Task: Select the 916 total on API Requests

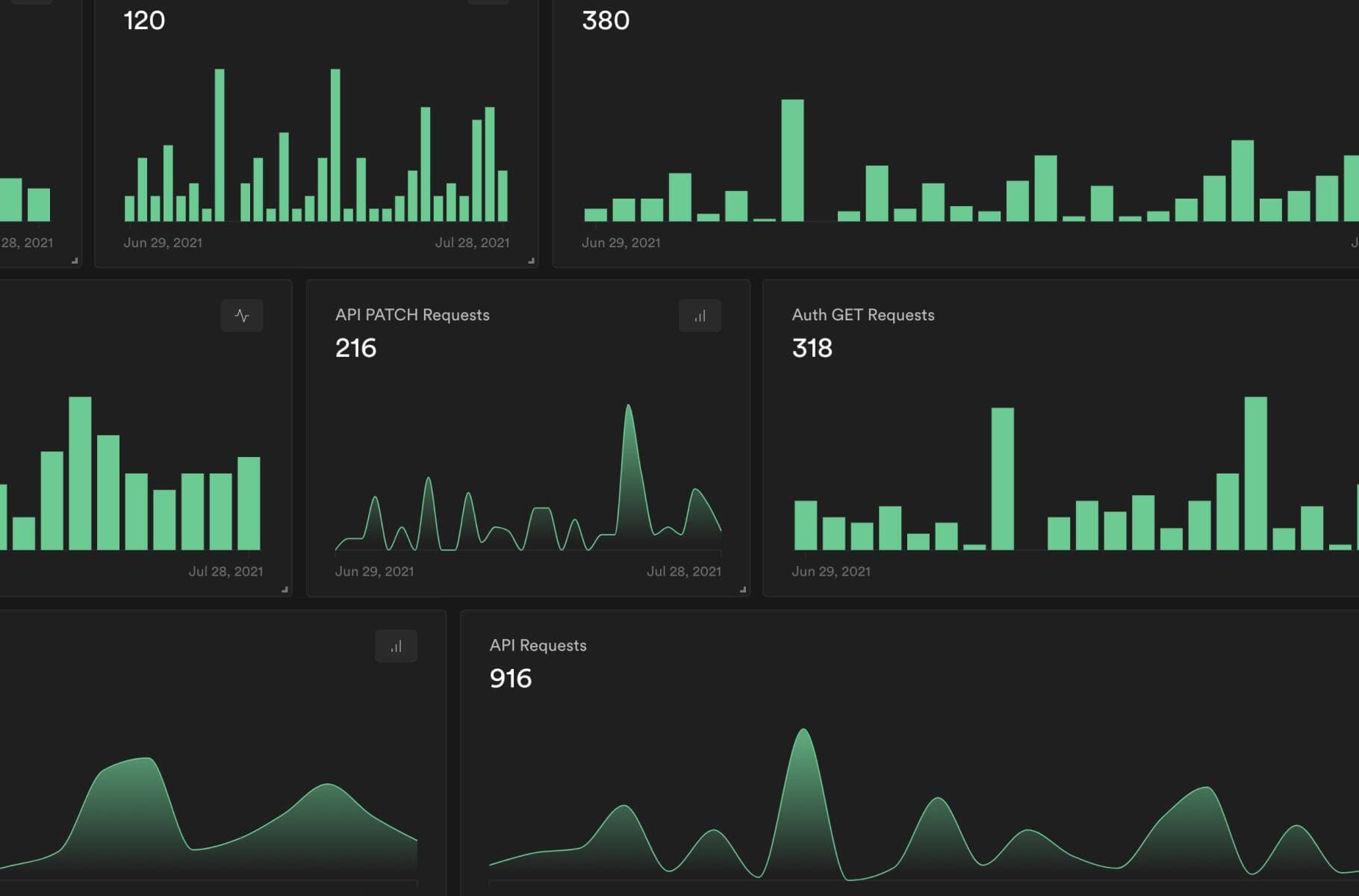Action: (511, 679)
